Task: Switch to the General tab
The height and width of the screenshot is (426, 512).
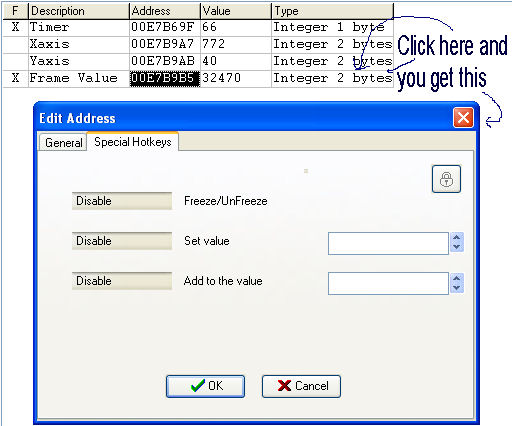Action: point(63,142)
